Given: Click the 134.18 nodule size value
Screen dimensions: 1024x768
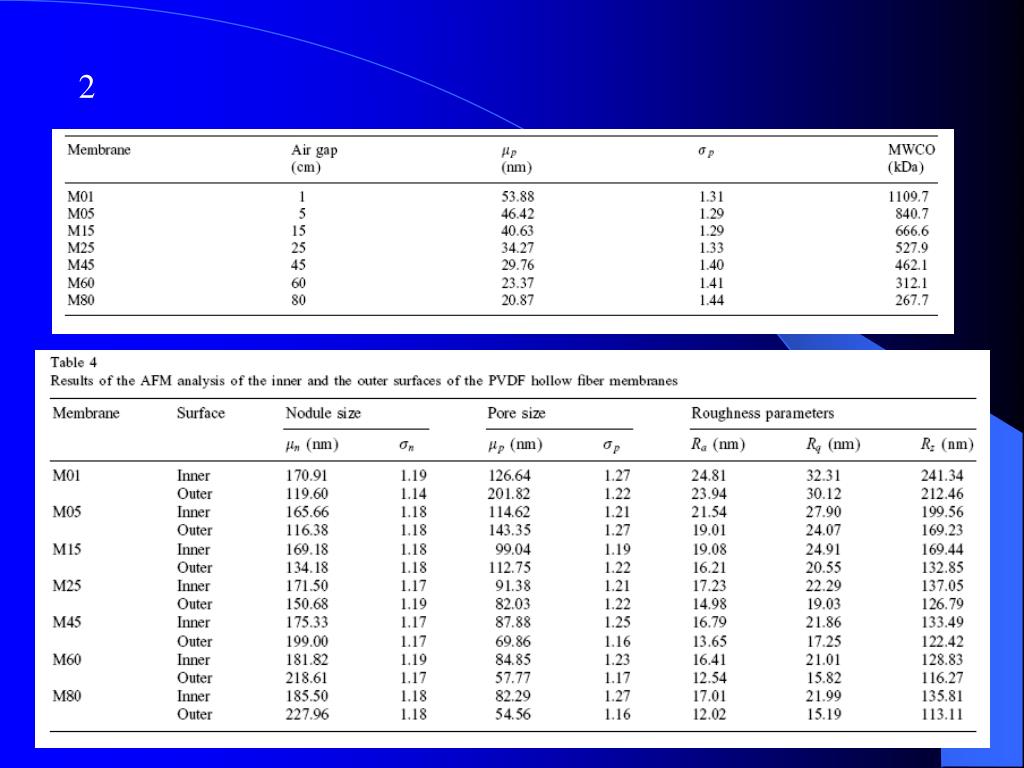Looking at the screenshot, I should (307, 568).
